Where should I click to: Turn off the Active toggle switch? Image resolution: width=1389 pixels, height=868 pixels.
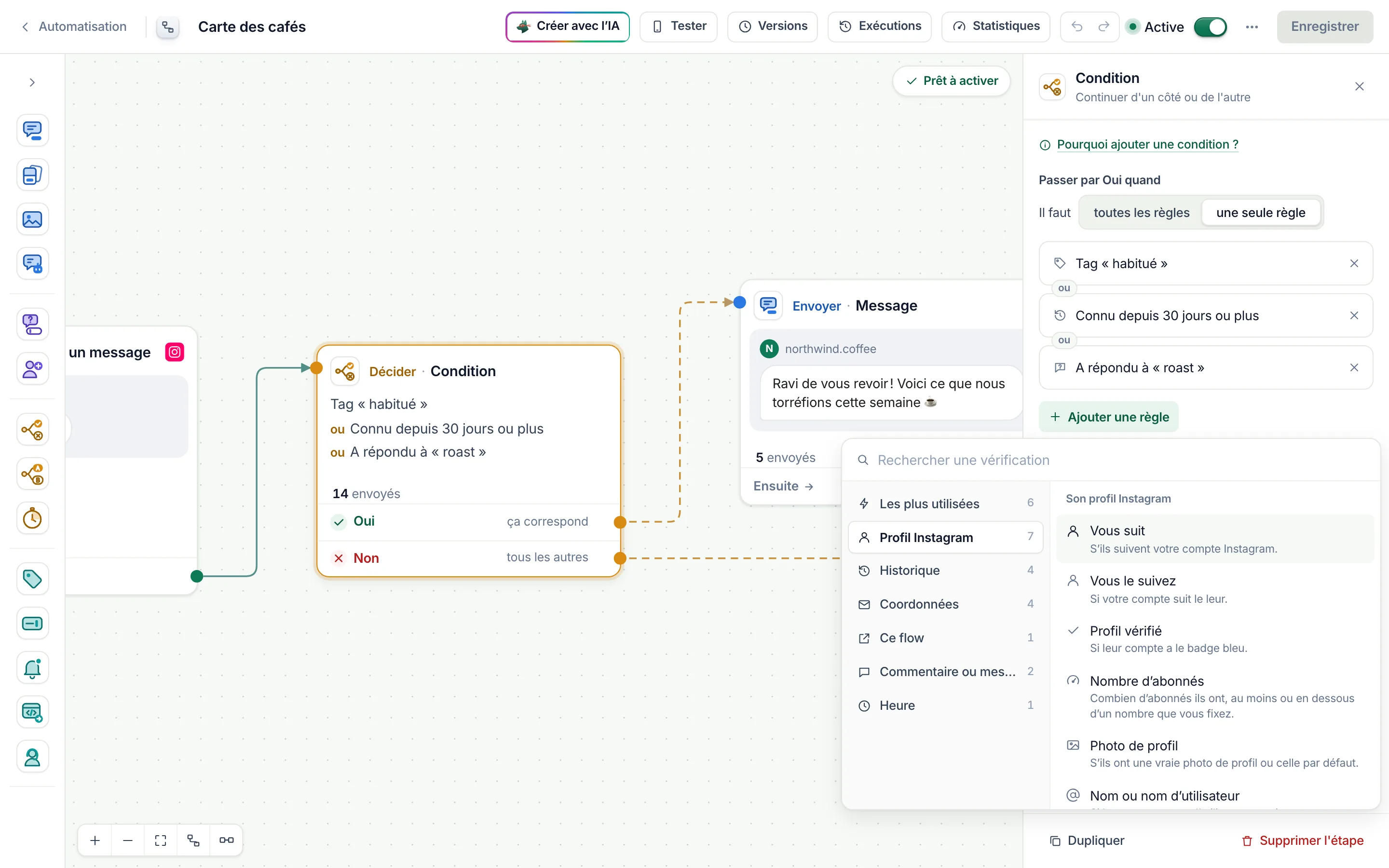[x=1210, y=27]
